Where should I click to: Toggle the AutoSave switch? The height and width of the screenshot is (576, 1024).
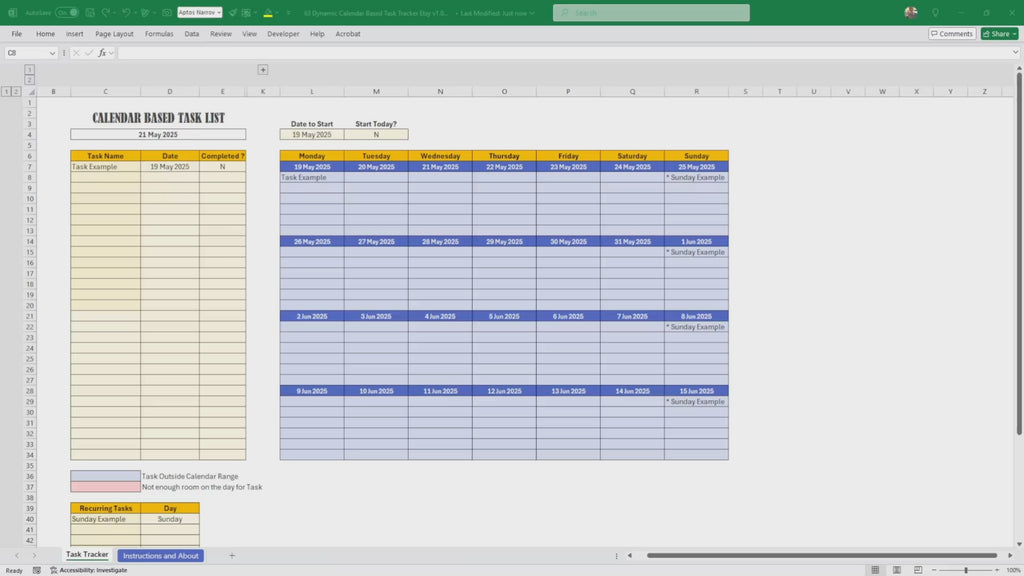click(66, 13)
